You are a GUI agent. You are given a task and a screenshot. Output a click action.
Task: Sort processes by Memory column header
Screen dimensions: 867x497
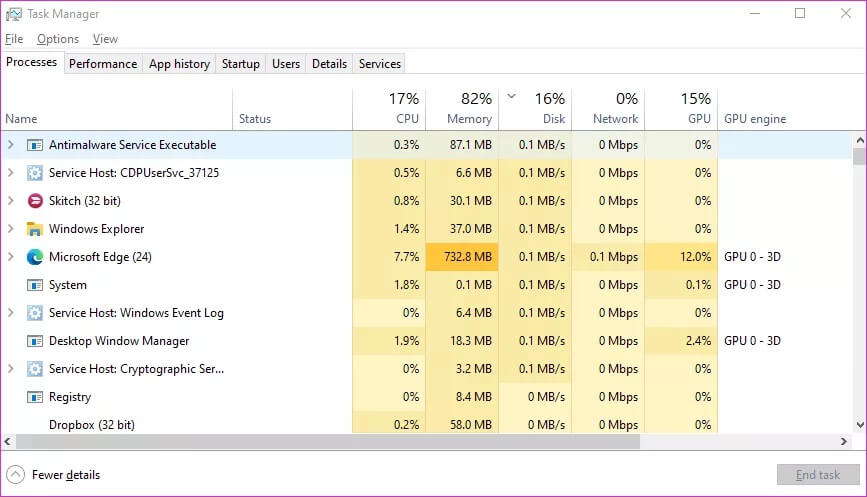click(462, 109)
